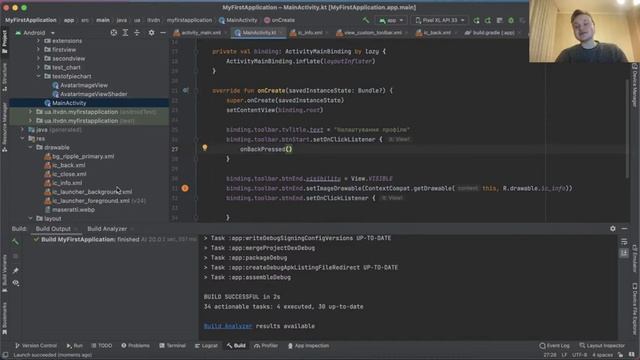Open the Problems tool window button

point(136,346)
